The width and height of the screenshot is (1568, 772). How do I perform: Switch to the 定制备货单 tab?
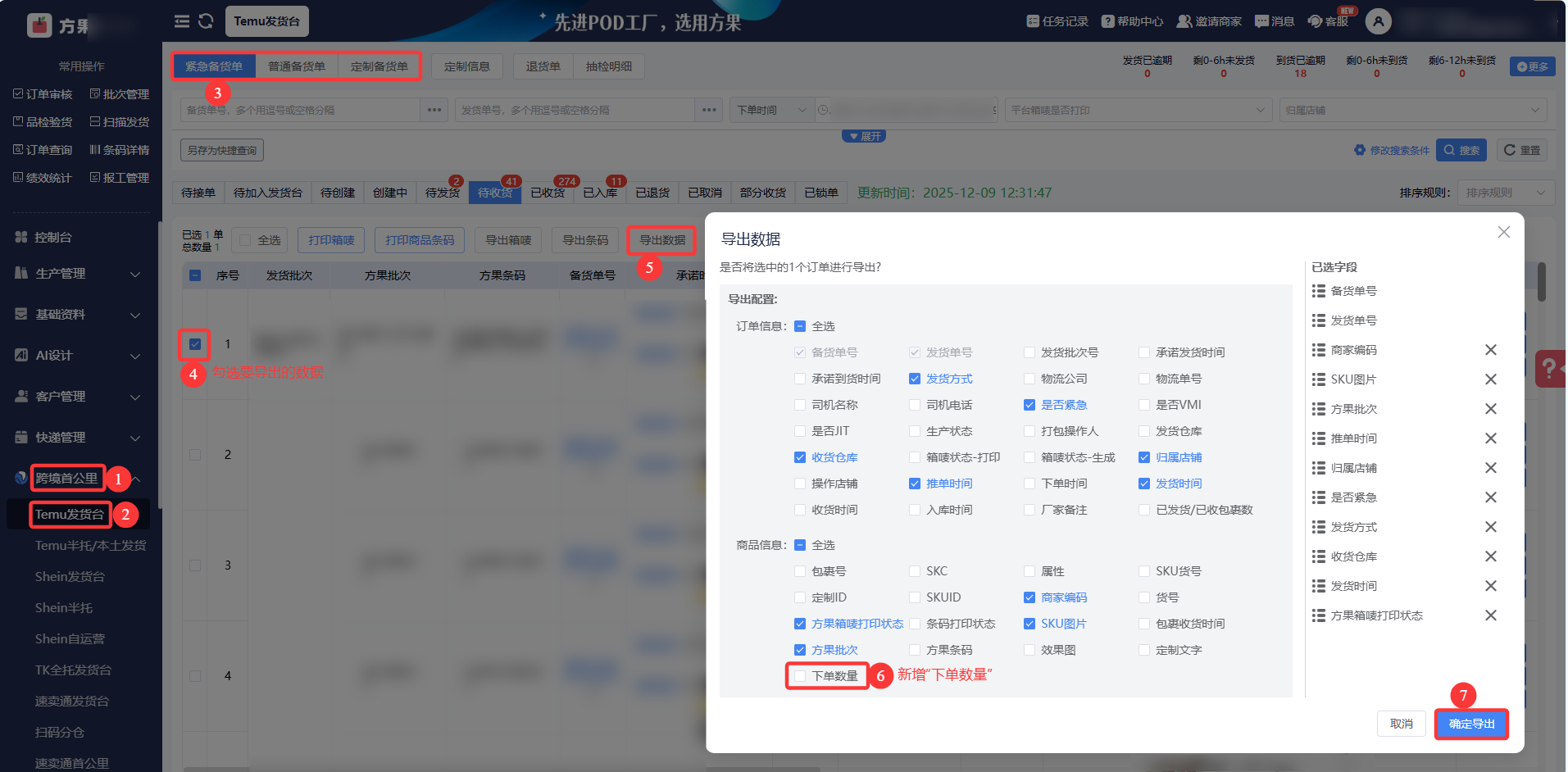[x=379, y=66]
